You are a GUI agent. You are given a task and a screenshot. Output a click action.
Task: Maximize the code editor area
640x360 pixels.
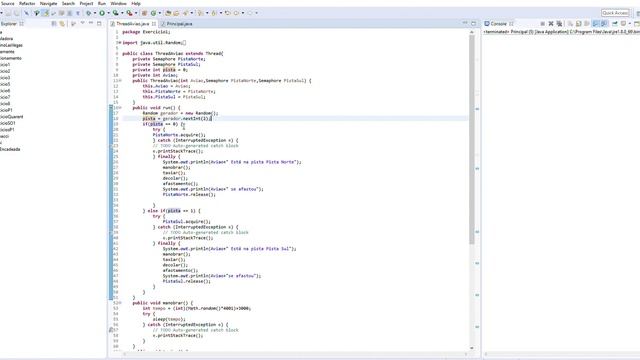point(473,24)
